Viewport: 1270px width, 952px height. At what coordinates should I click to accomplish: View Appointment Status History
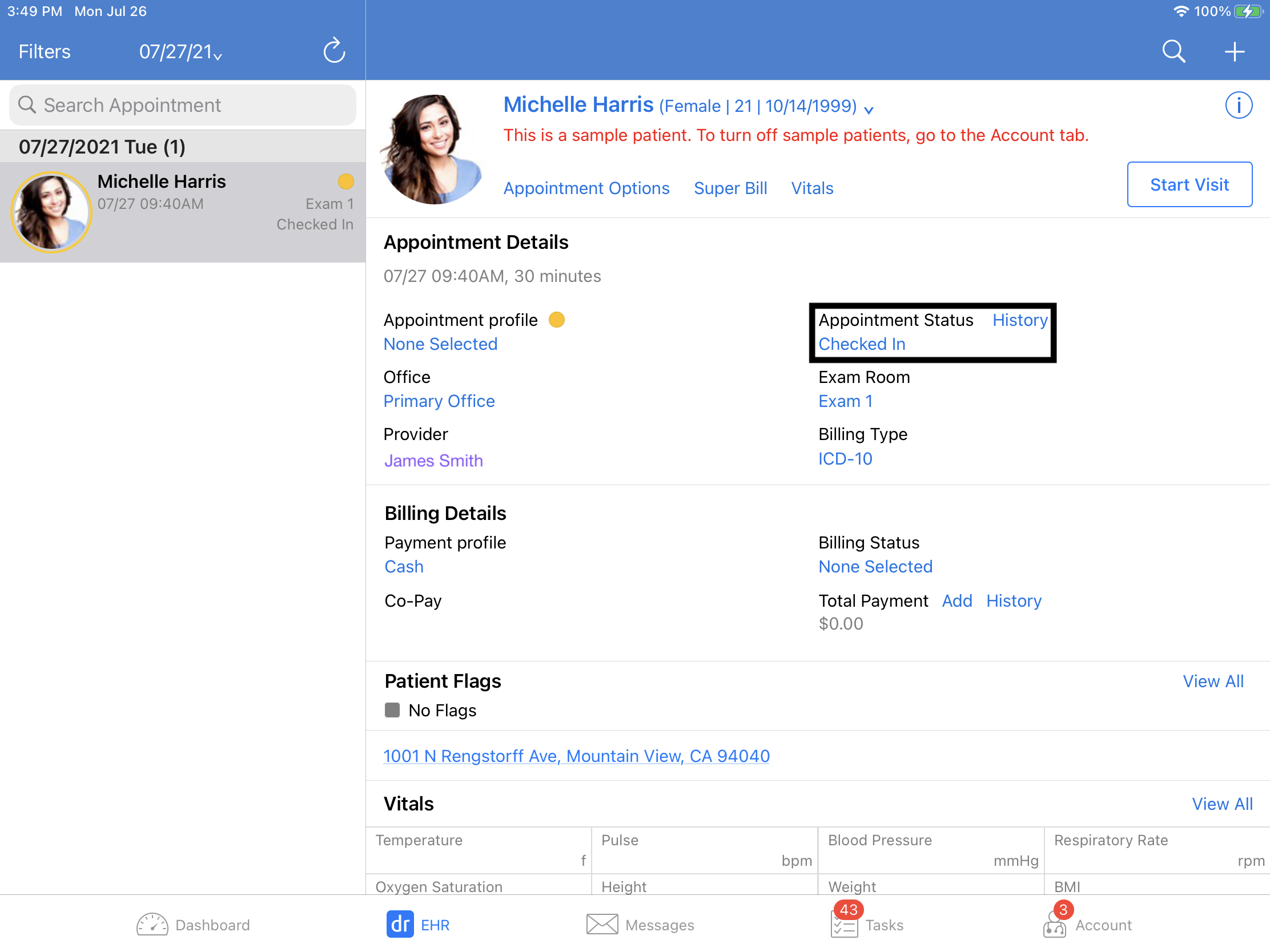click(x=1020, y=320)
